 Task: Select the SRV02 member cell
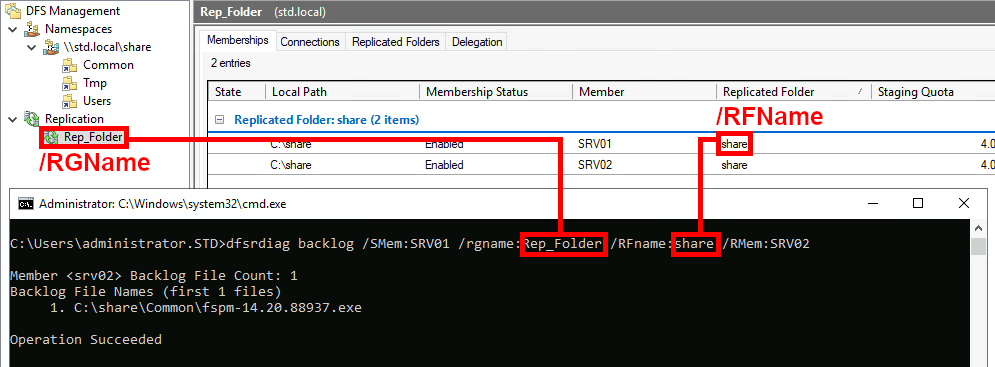595,165
